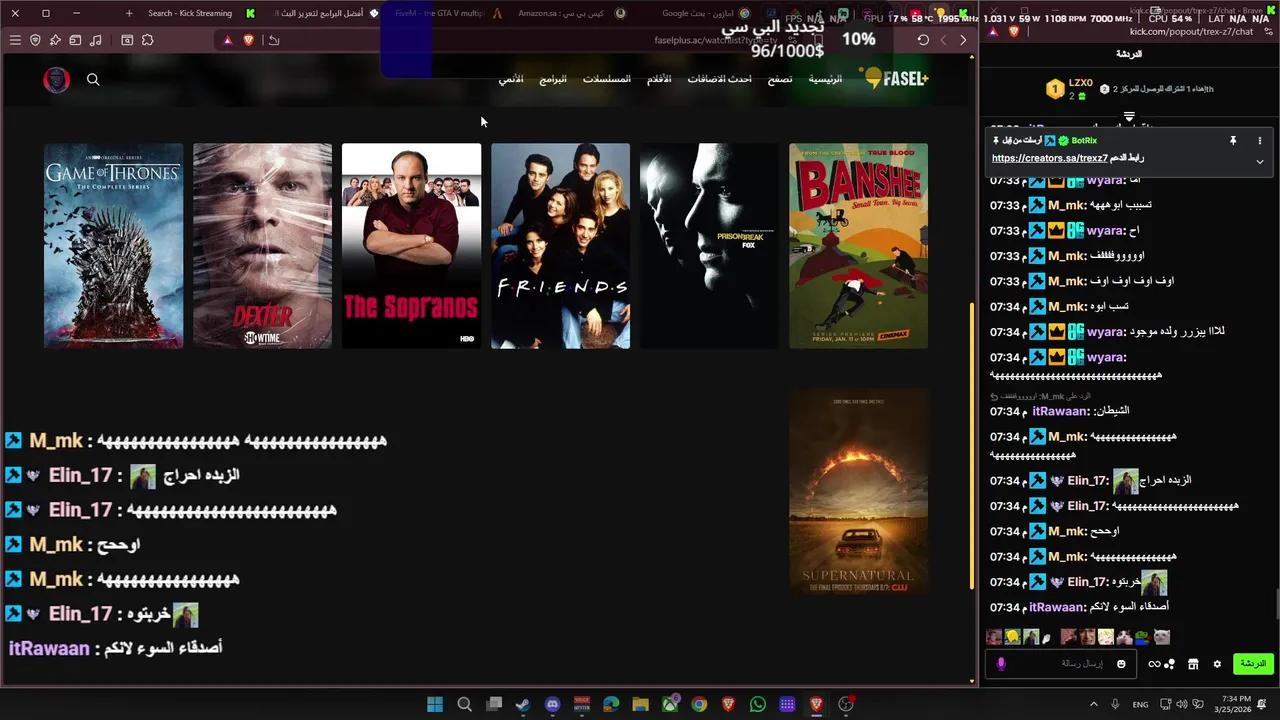The height and width of the screenshot is (720, 1280).
Task: Open Google Chrome from the taskbar
Action: click(699, 704)
